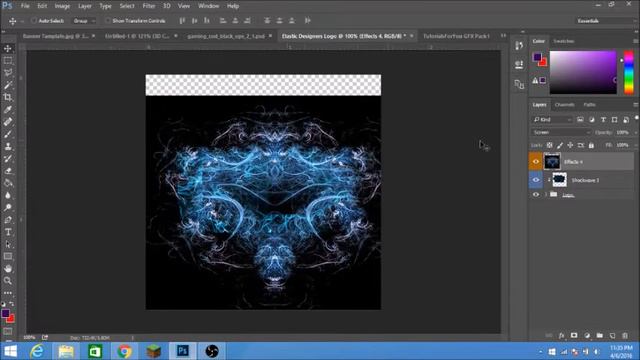Image resolution: width=640 pixels, height=360 pixels.
Task: Open the layer Fill dropdown arrow
Action: [635, 145]
